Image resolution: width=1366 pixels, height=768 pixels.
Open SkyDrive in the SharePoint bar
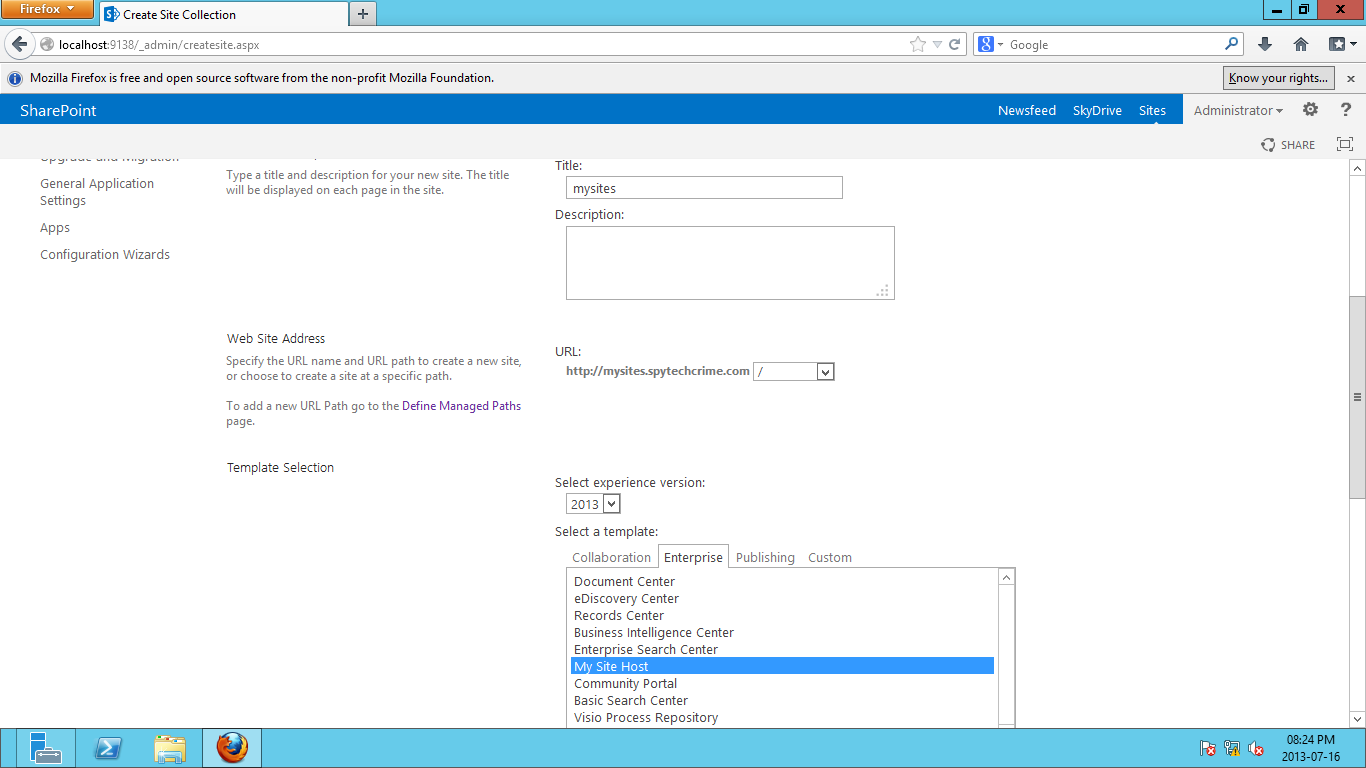[x=1097, y=111]
